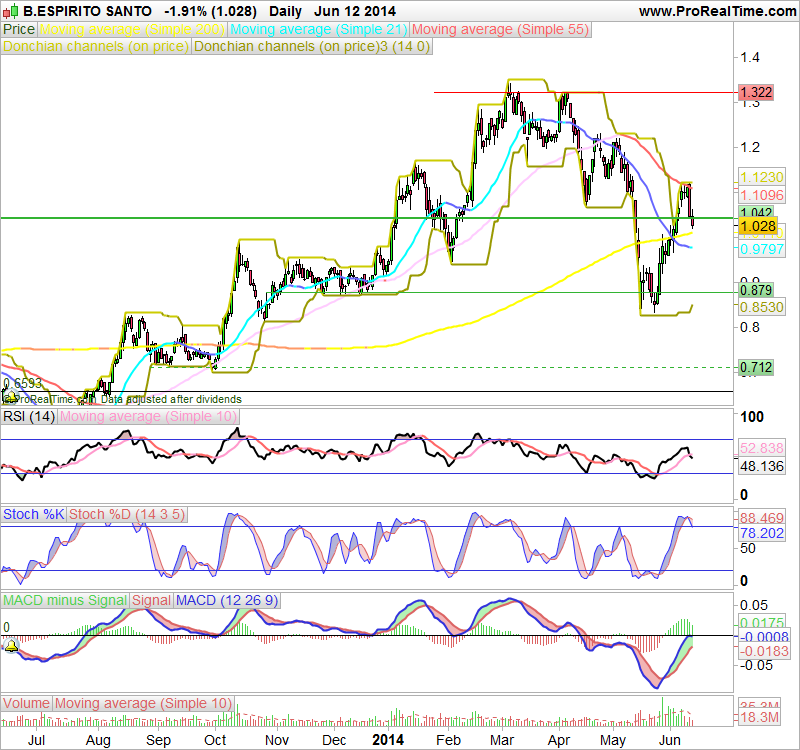Click the RSI value 48.136
This screenshot has width=800, height=750.
coord(761,466)
